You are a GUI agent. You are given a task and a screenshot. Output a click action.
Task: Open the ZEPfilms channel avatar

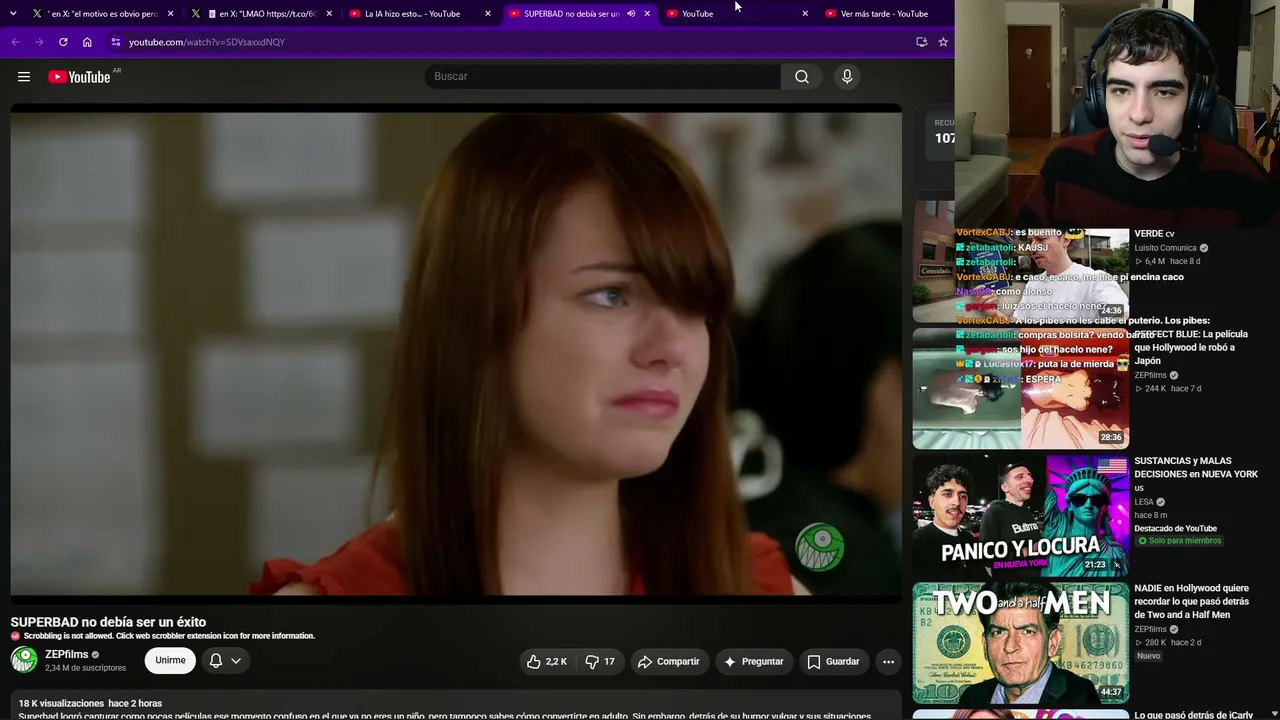(x=24, y=660)
